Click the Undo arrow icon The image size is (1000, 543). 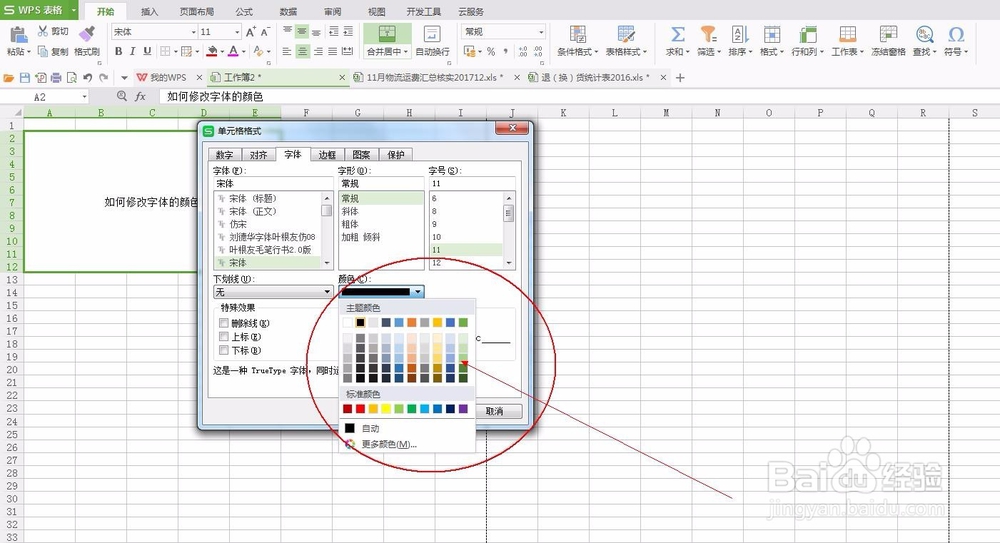click(87, 78)
